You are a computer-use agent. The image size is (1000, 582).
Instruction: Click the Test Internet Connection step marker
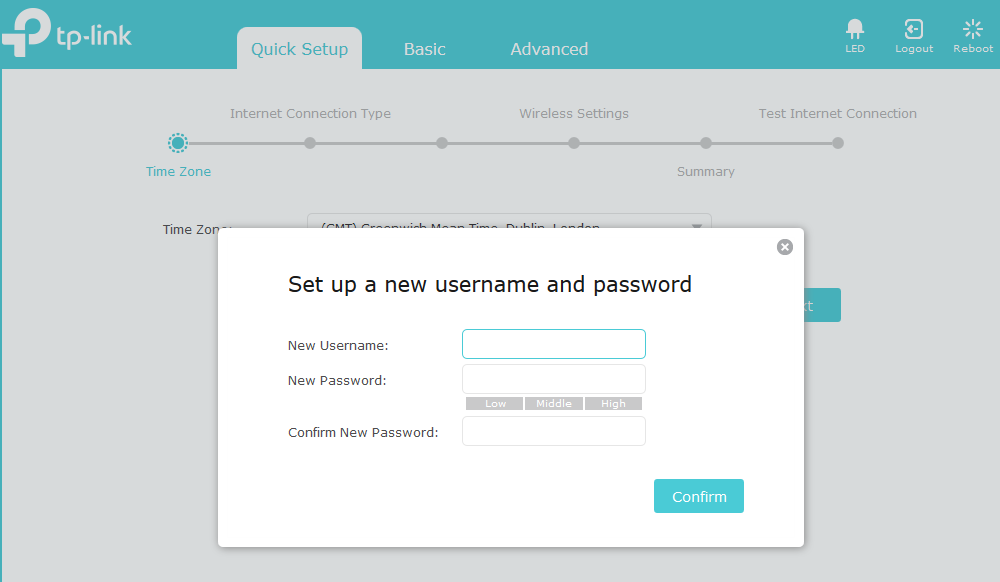click(837, 143)
